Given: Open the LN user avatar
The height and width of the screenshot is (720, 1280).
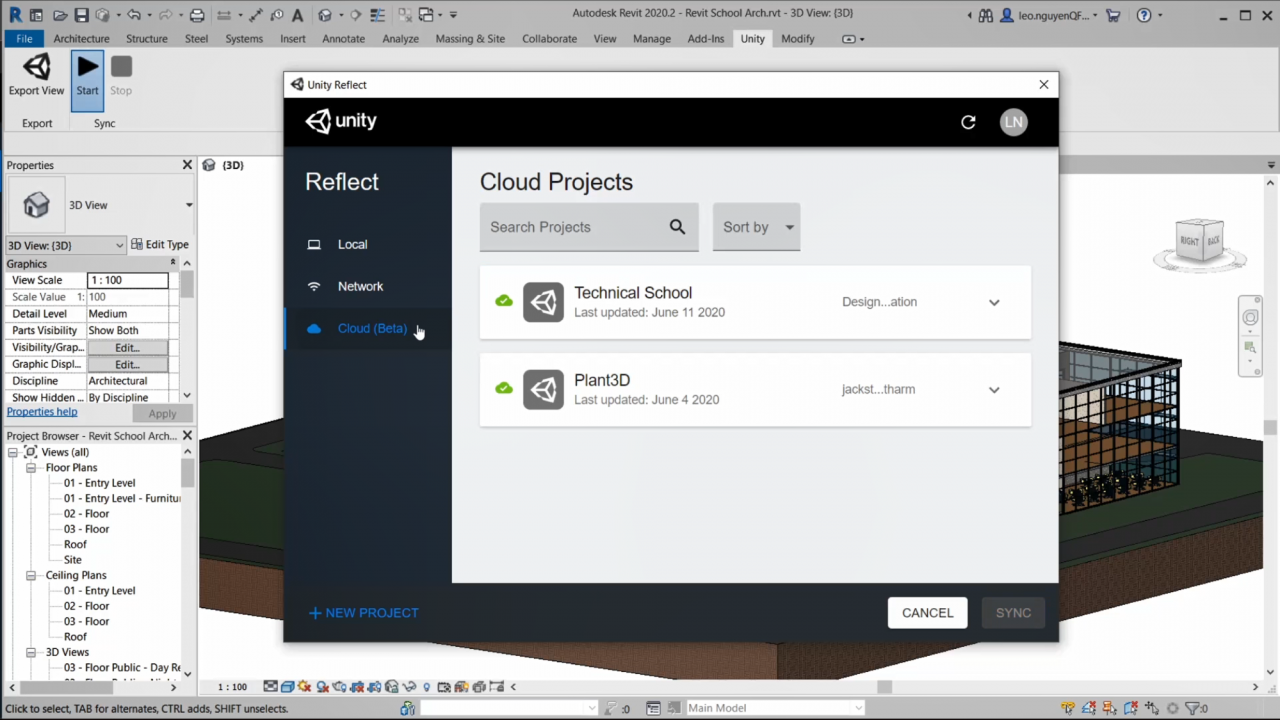Looking at the screenshot, I should coord(1014,122).
